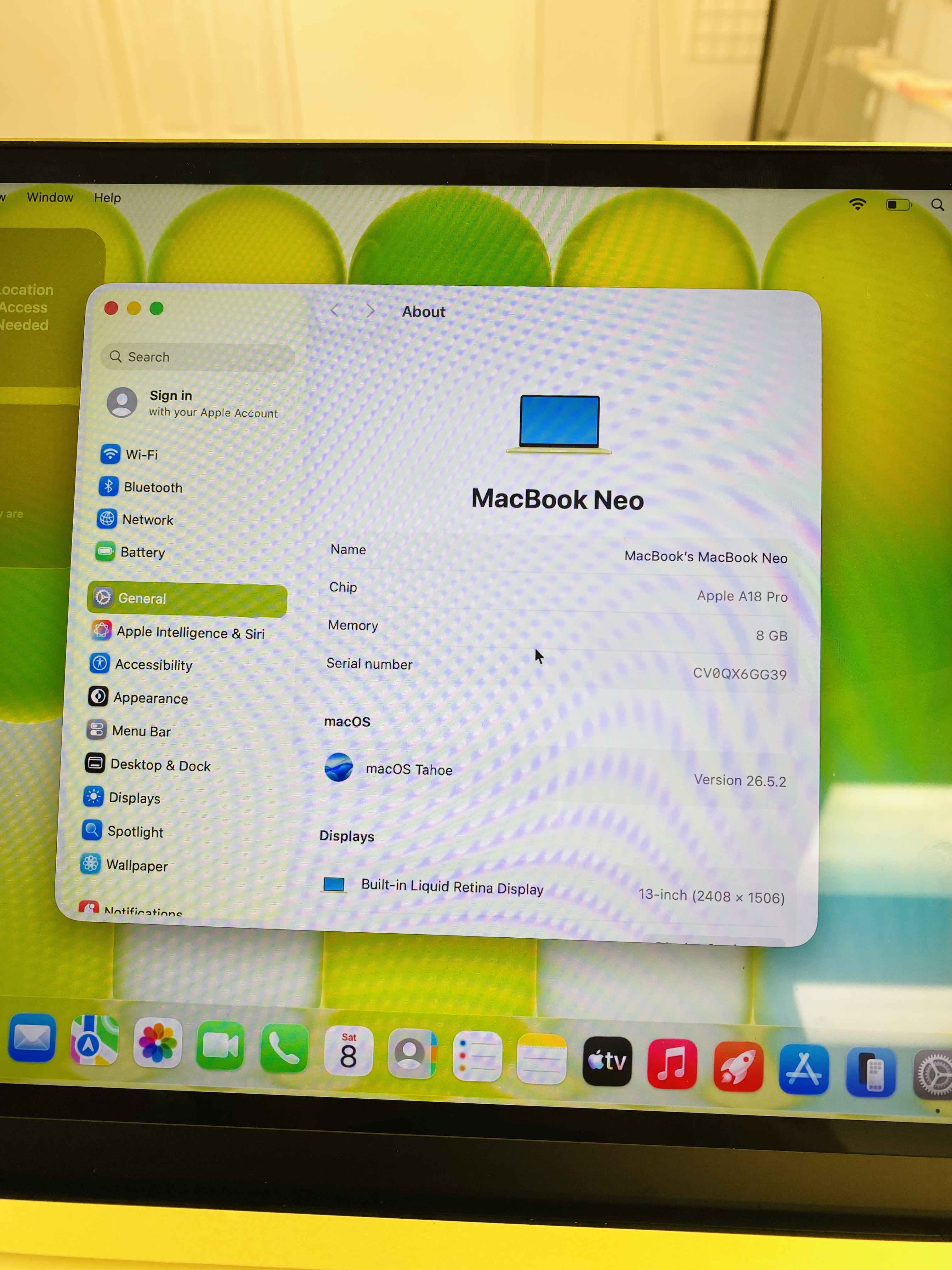Screen dimensions: 952x1270
Task: Go back with the left chevron
Action: coord(335,311)
